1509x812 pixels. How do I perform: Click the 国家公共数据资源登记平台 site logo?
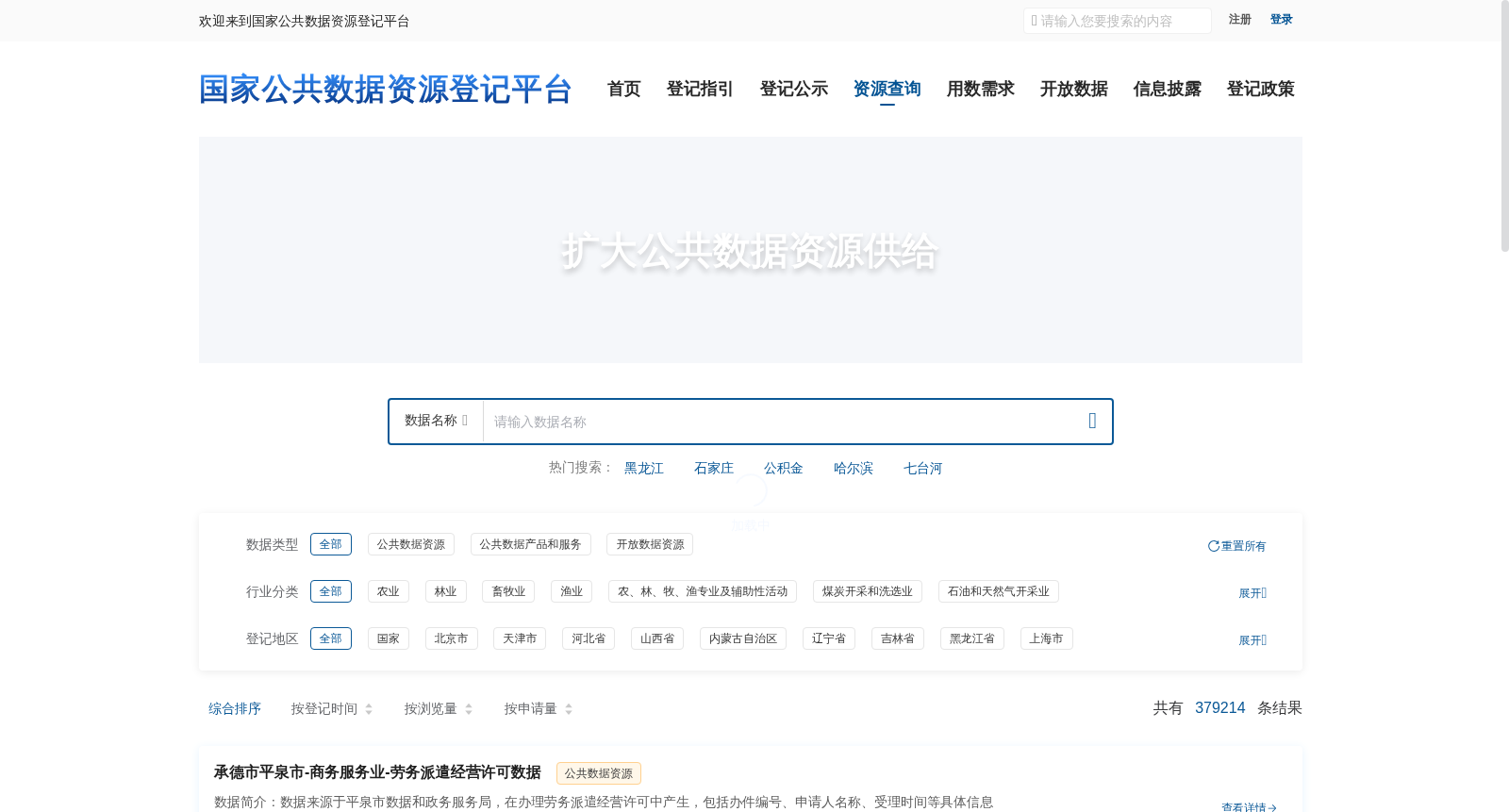(x=386, y=90)
